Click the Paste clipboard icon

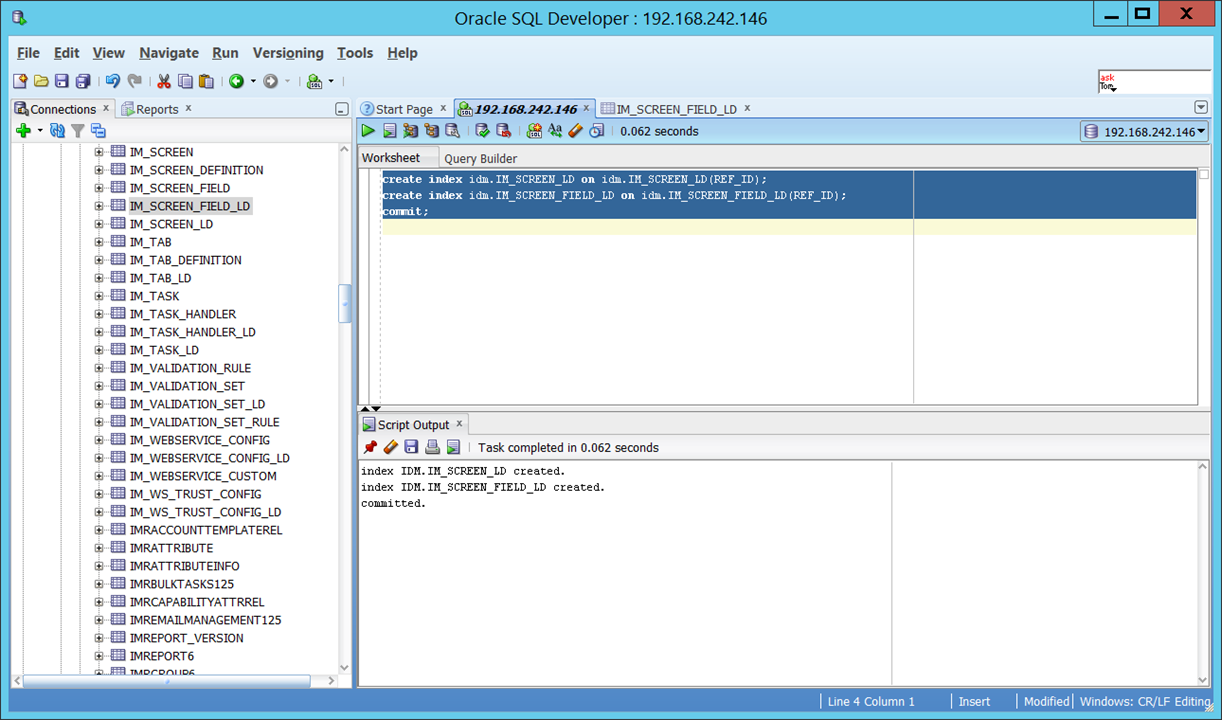pyautogui.click(x=207, y=81)
